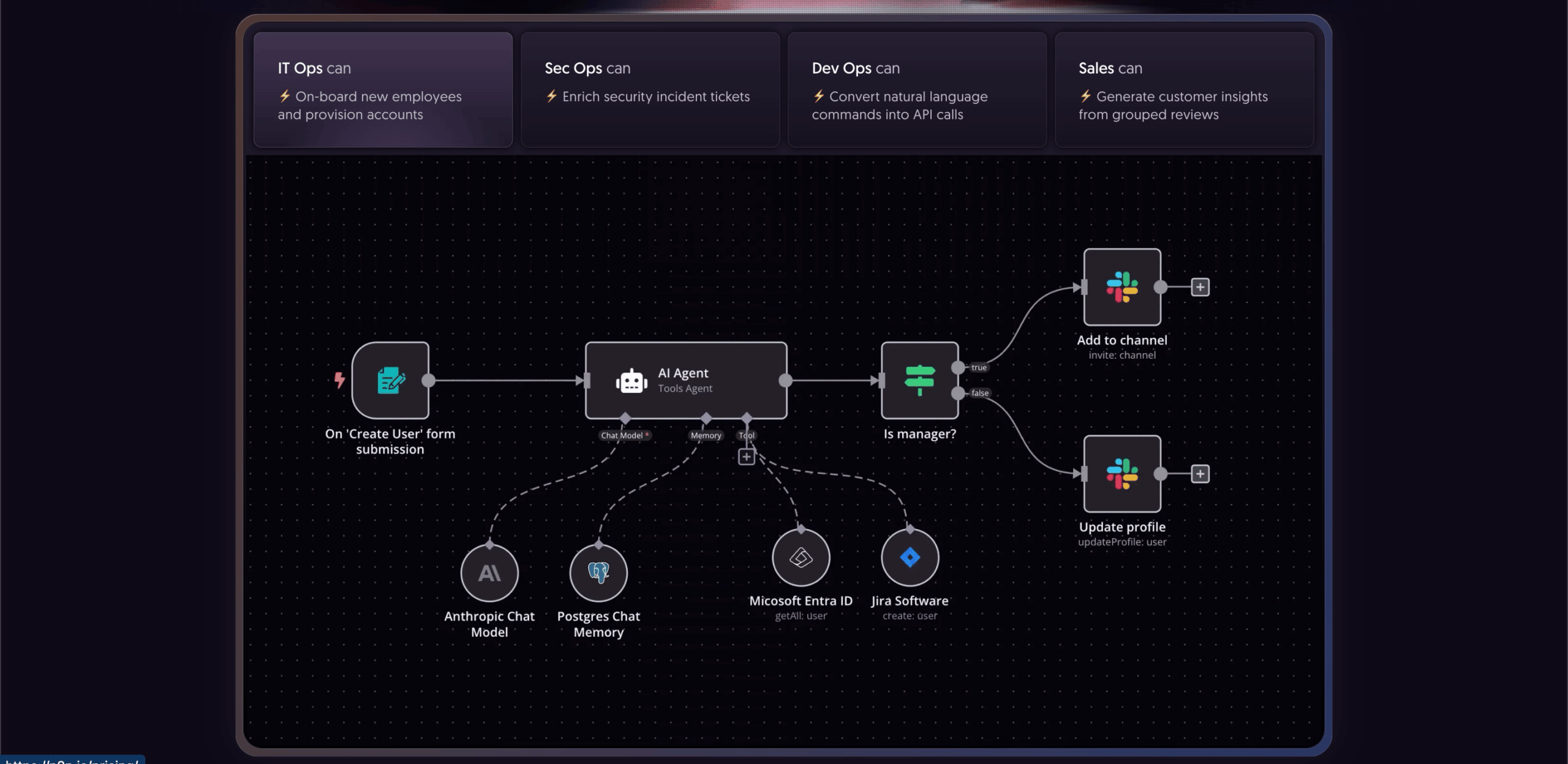This screenshot has height=764, width=1568.
Task: Add node after 'Update profile'
Action: tap(1200, 473)
